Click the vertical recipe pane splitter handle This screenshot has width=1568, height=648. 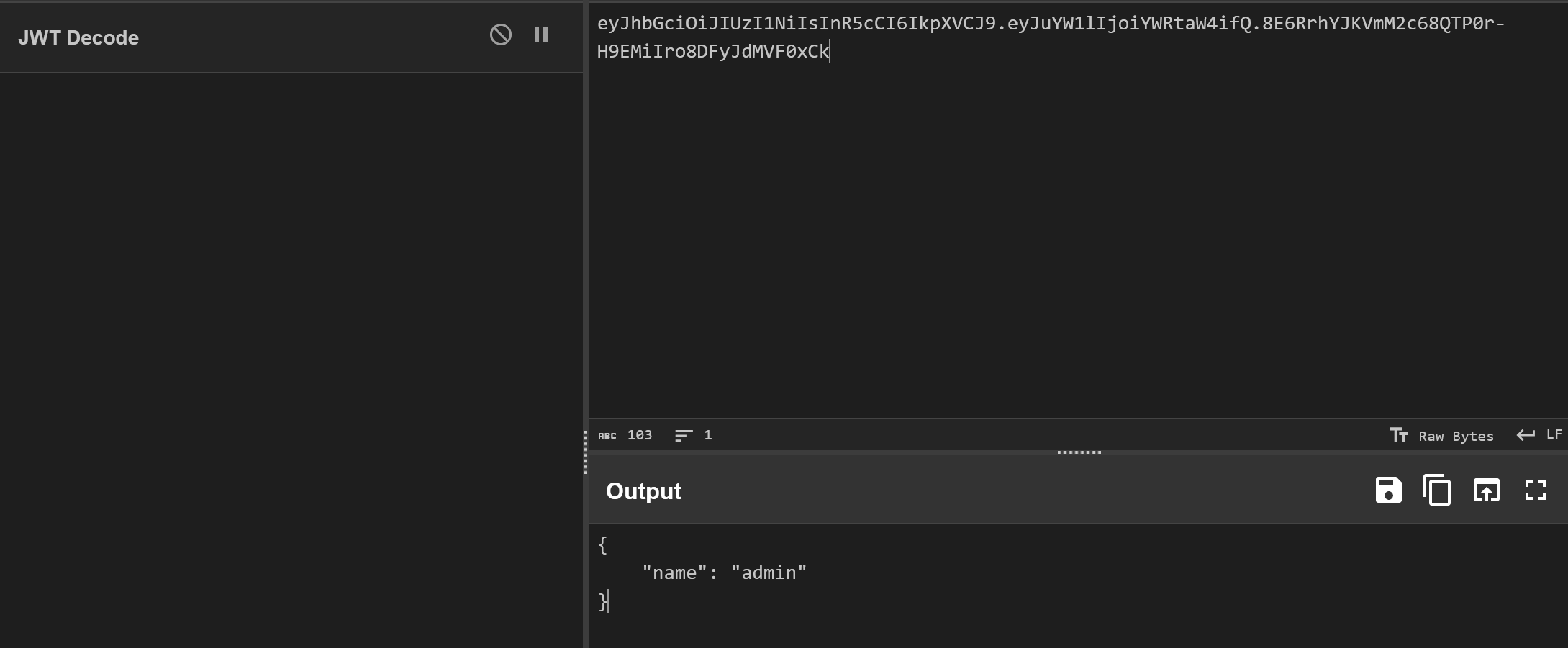tap(586, 452)
